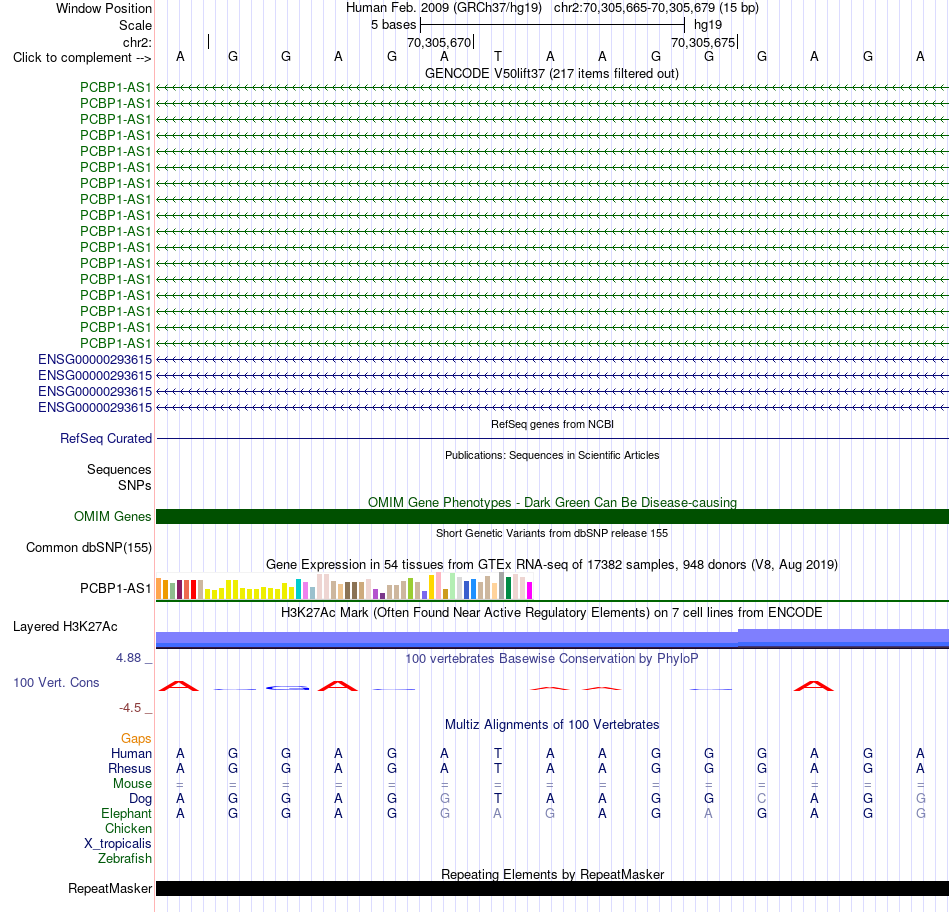
Task: Open the Short Genetic Variants from dbSNP title
Action: 552,533
